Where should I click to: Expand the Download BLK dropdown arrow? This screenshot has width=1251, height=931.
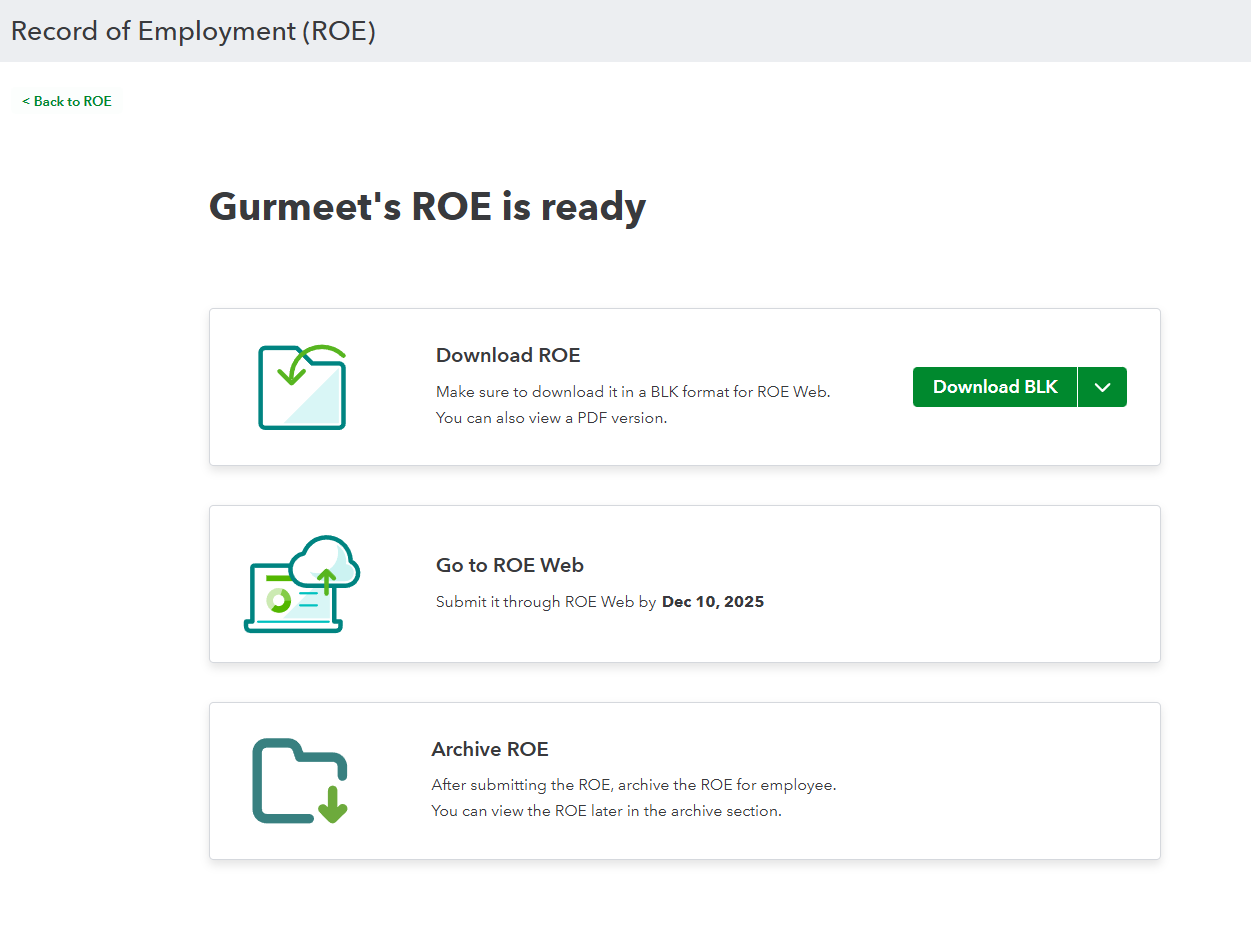[1102, 387]
